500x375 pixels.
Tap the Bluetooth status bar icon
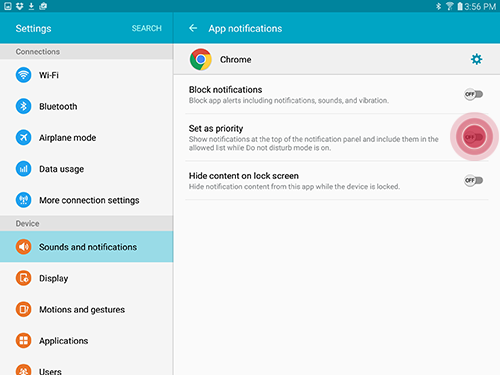click(438, 6)
